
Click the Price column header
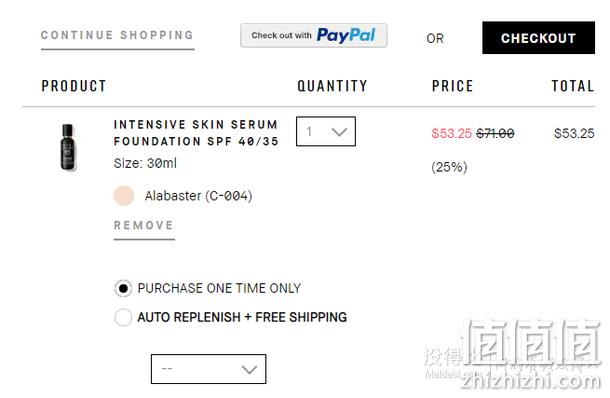click(x=453, y=86)
